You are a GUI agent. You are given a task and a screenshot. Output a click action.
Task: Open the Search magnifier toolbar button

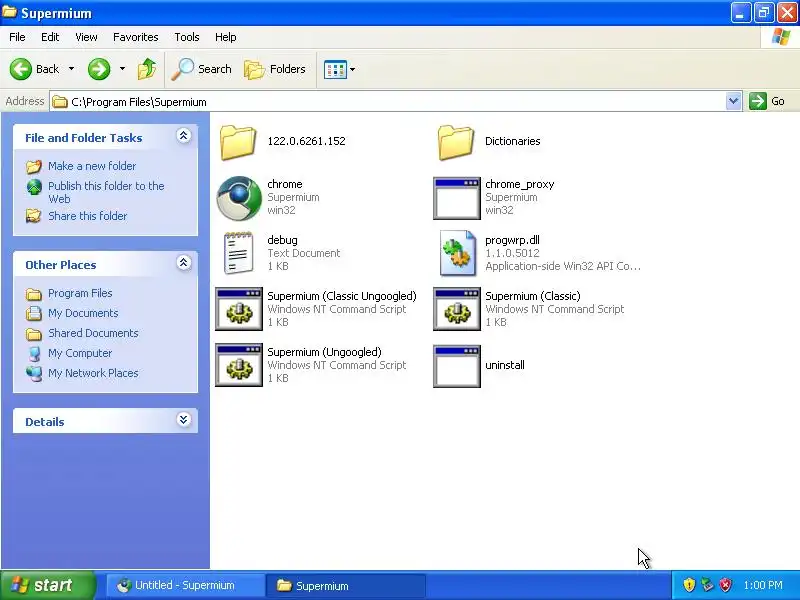201,69
